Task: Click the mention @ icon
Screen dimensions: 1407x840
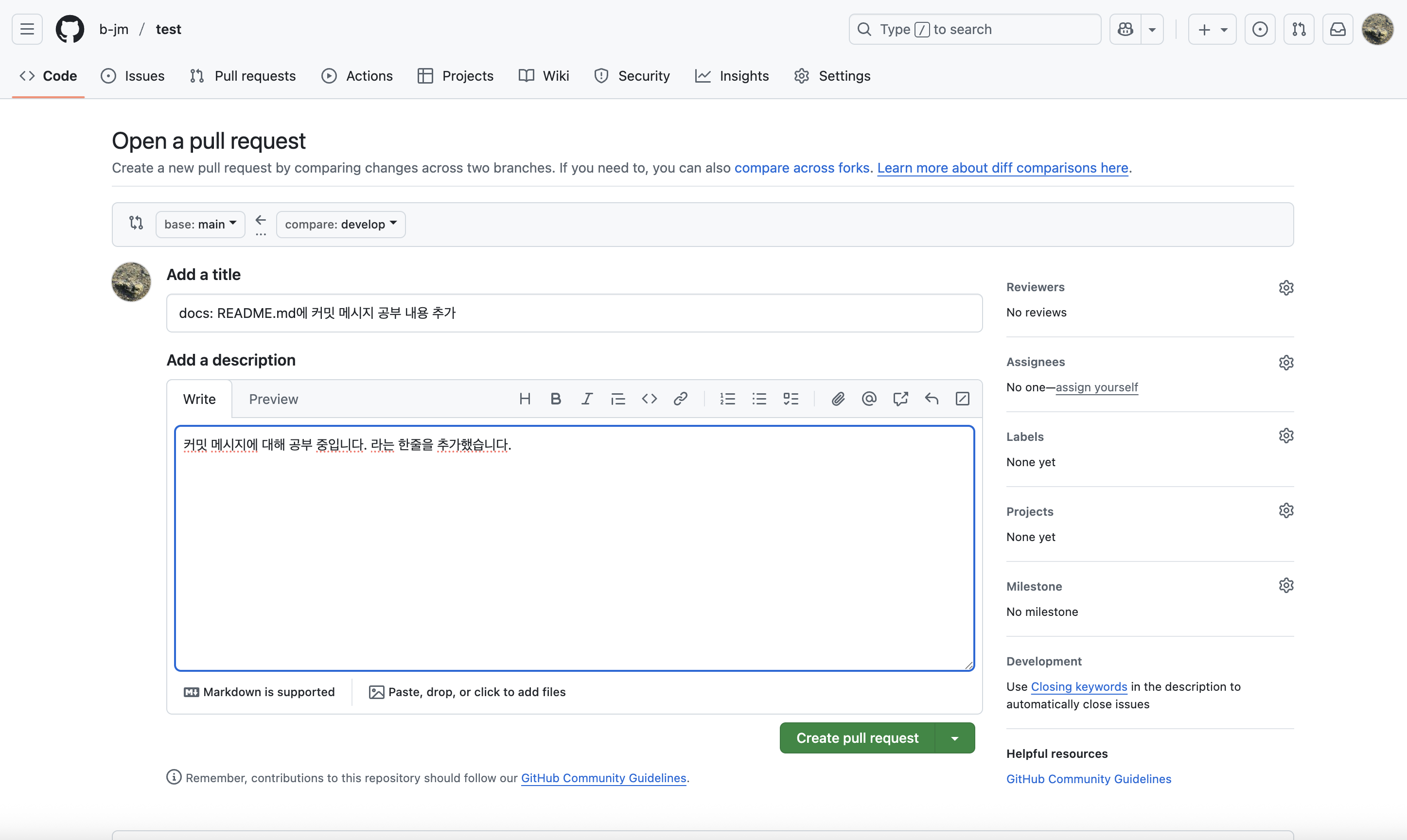Action: [869, 399]
